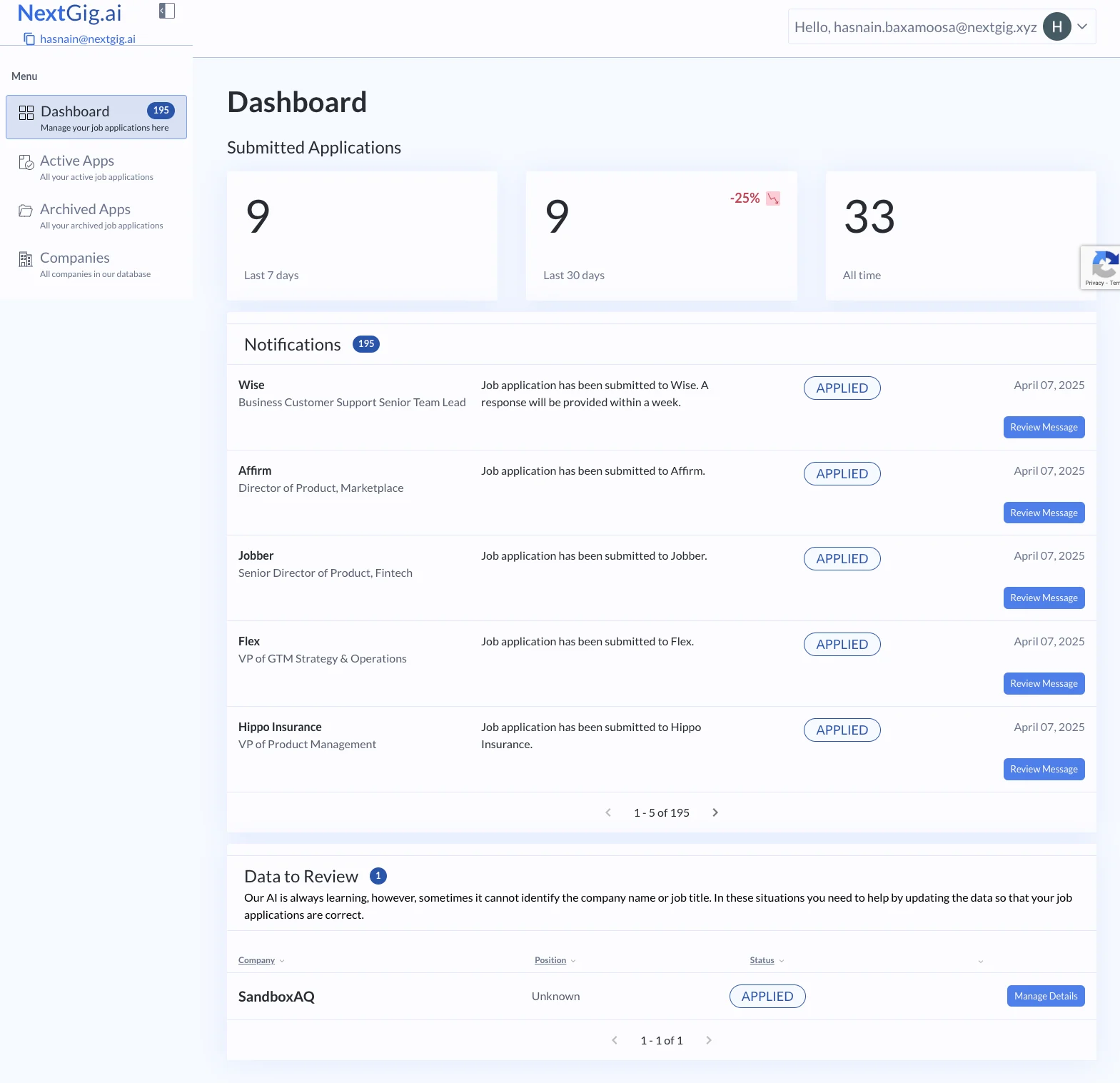
Task: Click the APPLIED status for Flex
Action: click(842, 644)
